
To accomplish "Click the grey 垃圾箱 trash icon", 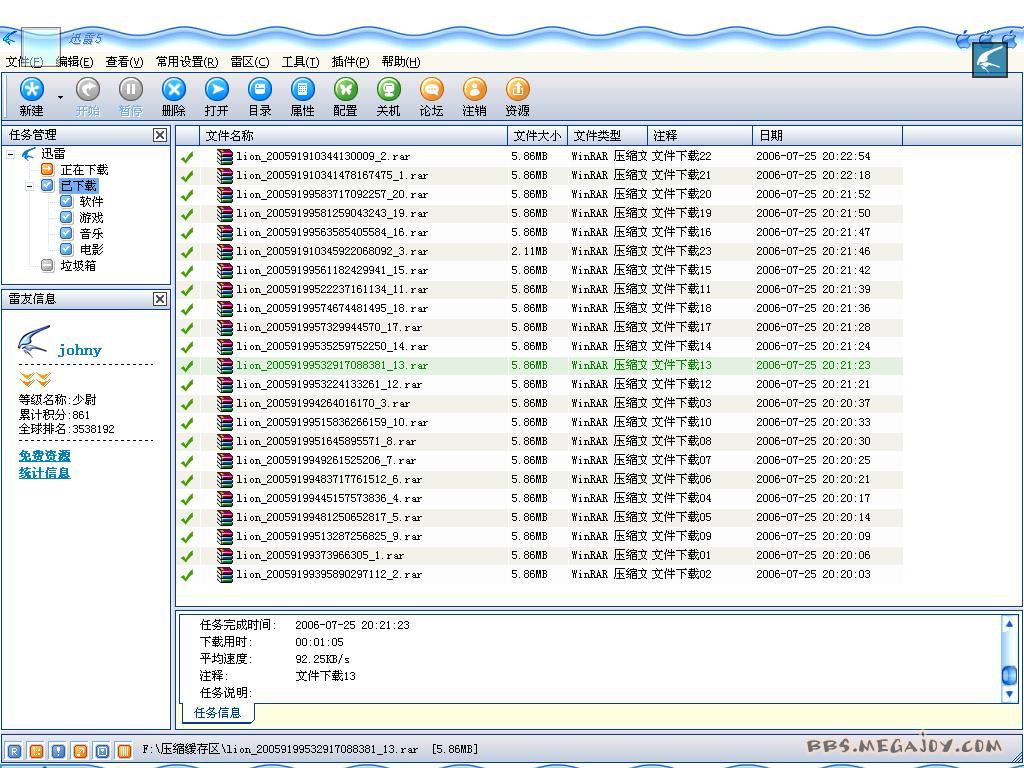I will tap(47, 265).
